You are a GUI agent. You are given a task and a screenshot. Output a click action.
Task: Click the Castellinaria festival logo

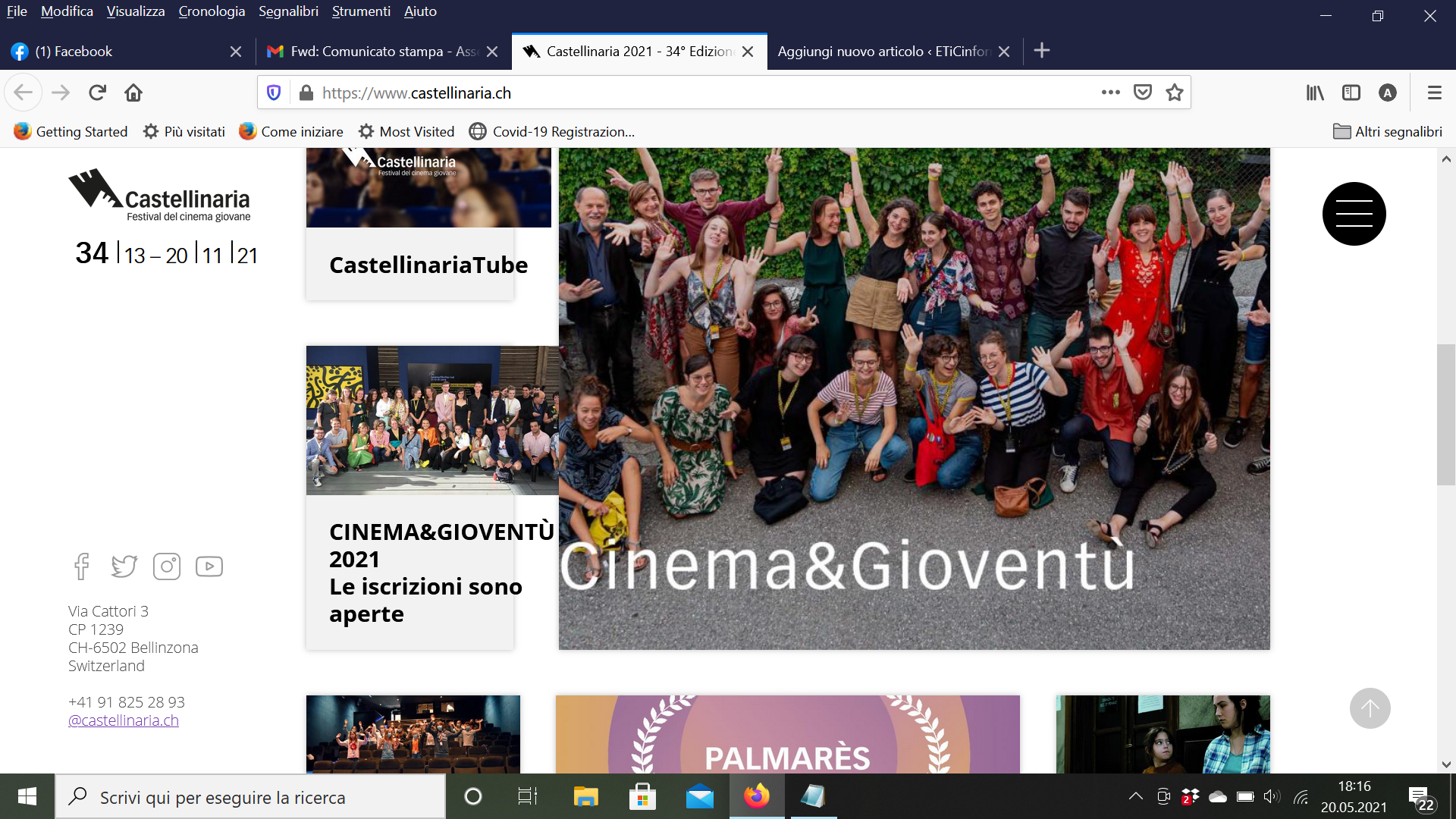pyautogui.click(x=159, y=196)
